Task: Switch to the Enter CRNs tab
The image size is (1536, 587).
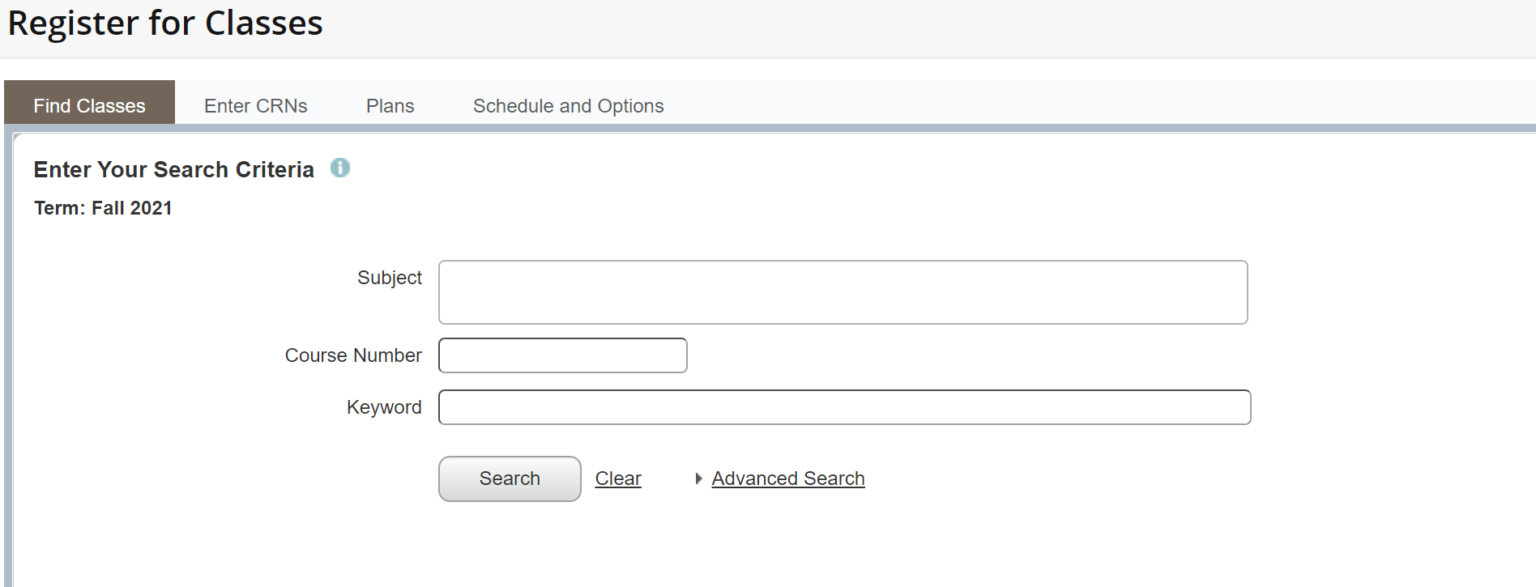Action: click(x=256, y=106)
